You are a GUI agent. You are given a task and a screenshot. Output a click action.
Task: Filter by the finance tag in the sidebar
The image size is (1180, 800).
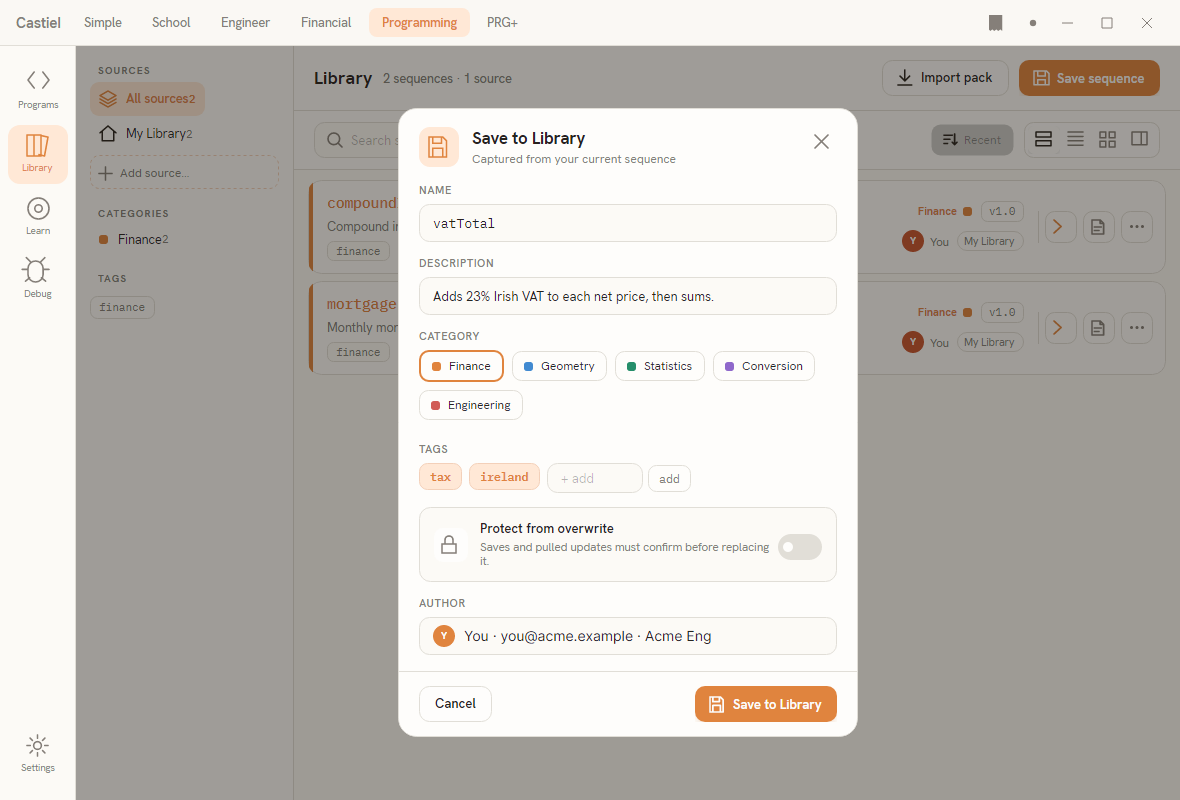(x=122, y=308)
